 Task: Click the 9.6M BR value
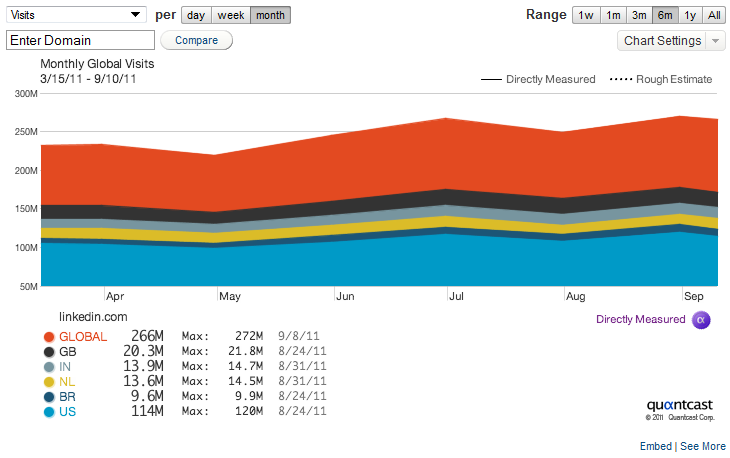coord(147,396)
